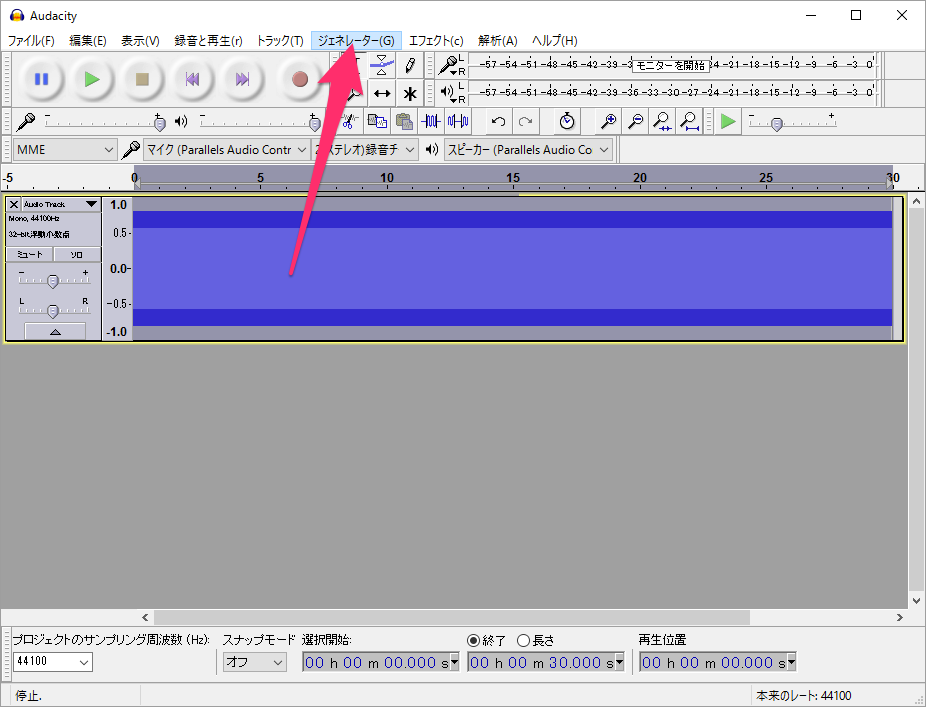Open the 解析(A) menu

pyautogui.click(x=497, y=41)
